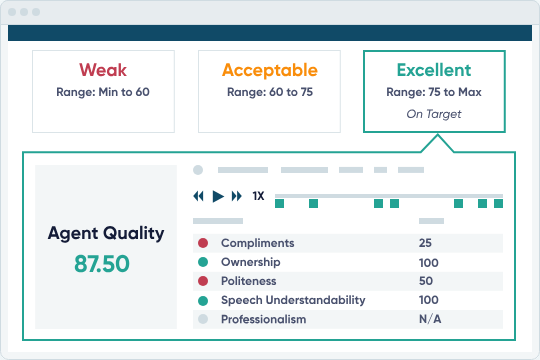The image size is (540, 360).
Task: Click the fast-forward playback icon
Action: pos(237,196)
